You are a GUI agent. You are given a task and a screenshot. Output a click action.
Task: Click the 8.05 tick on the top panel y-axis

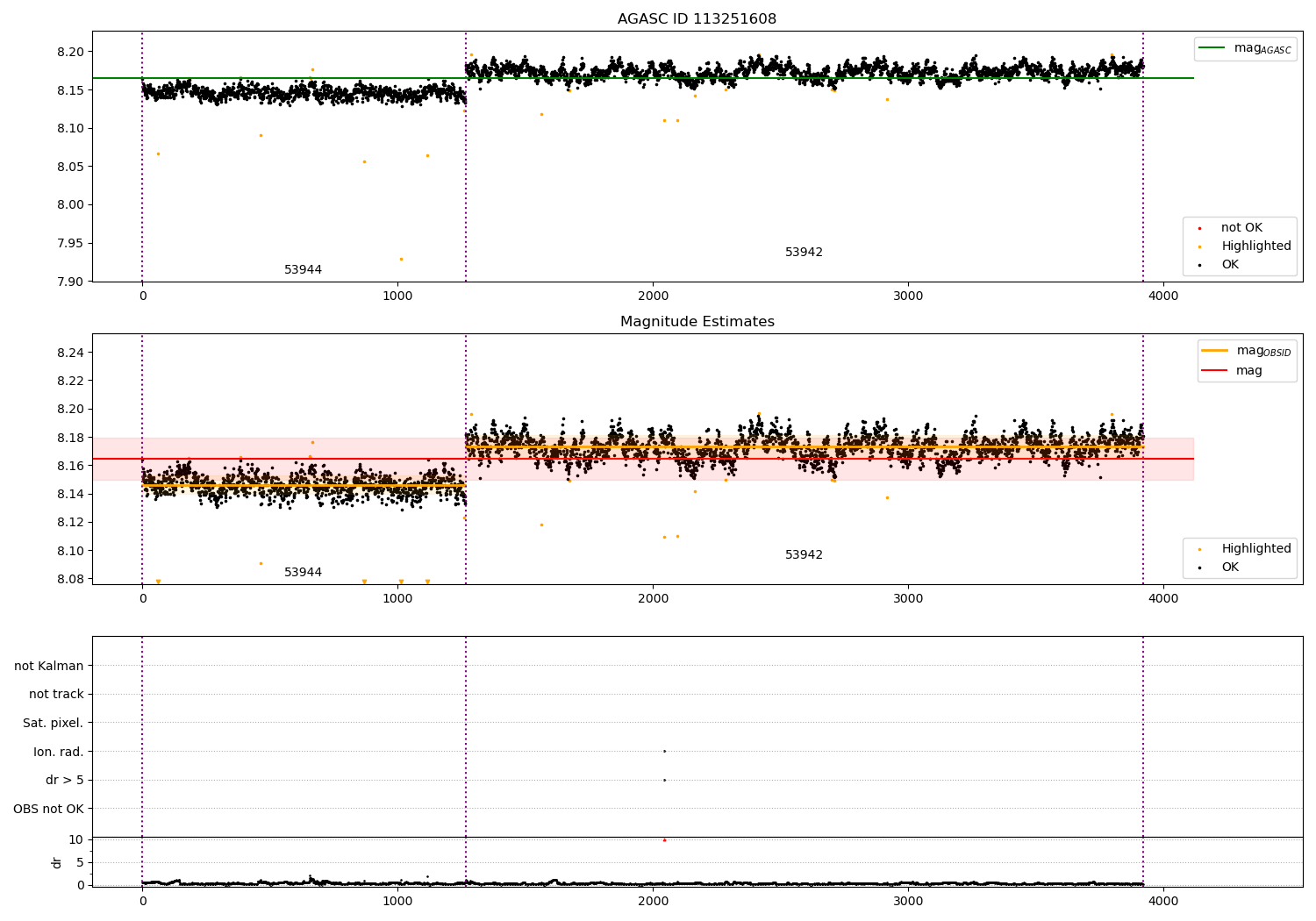pyautogui.click(x=72, y=168)
